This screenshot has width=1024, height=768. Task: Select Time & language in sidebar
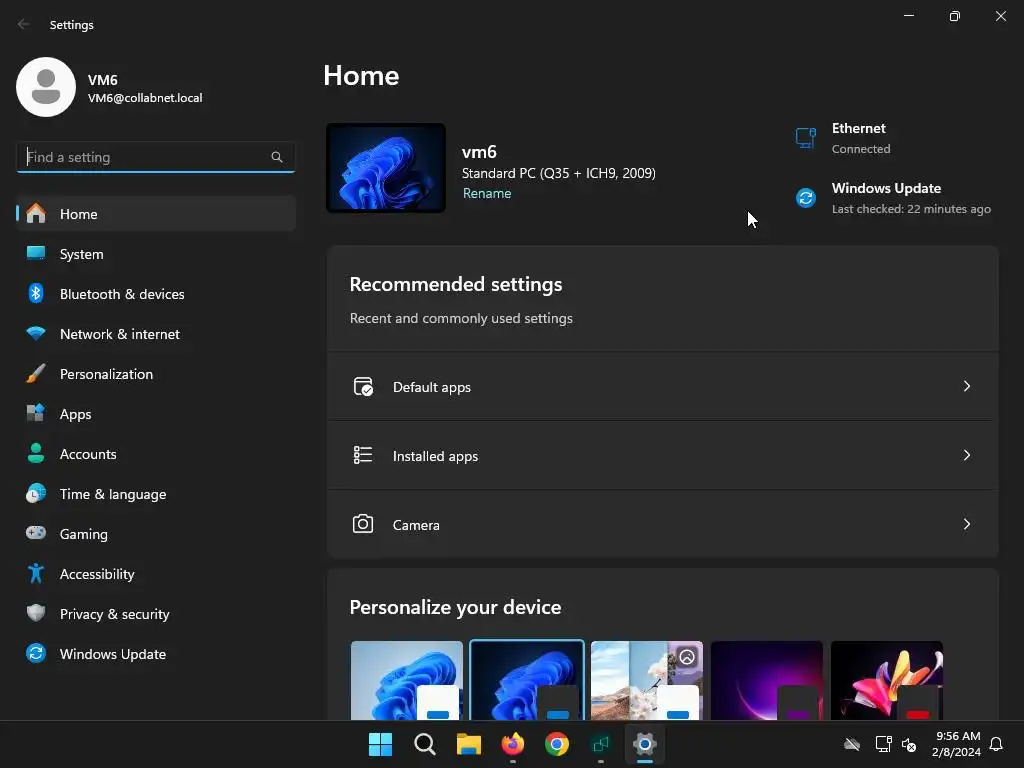point(156,493)
